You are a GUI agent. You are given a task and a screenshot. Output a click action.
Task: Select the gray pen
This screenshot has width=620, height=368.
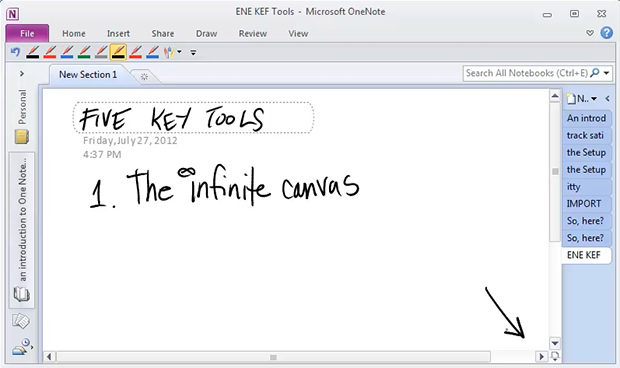tap(101, 52)
